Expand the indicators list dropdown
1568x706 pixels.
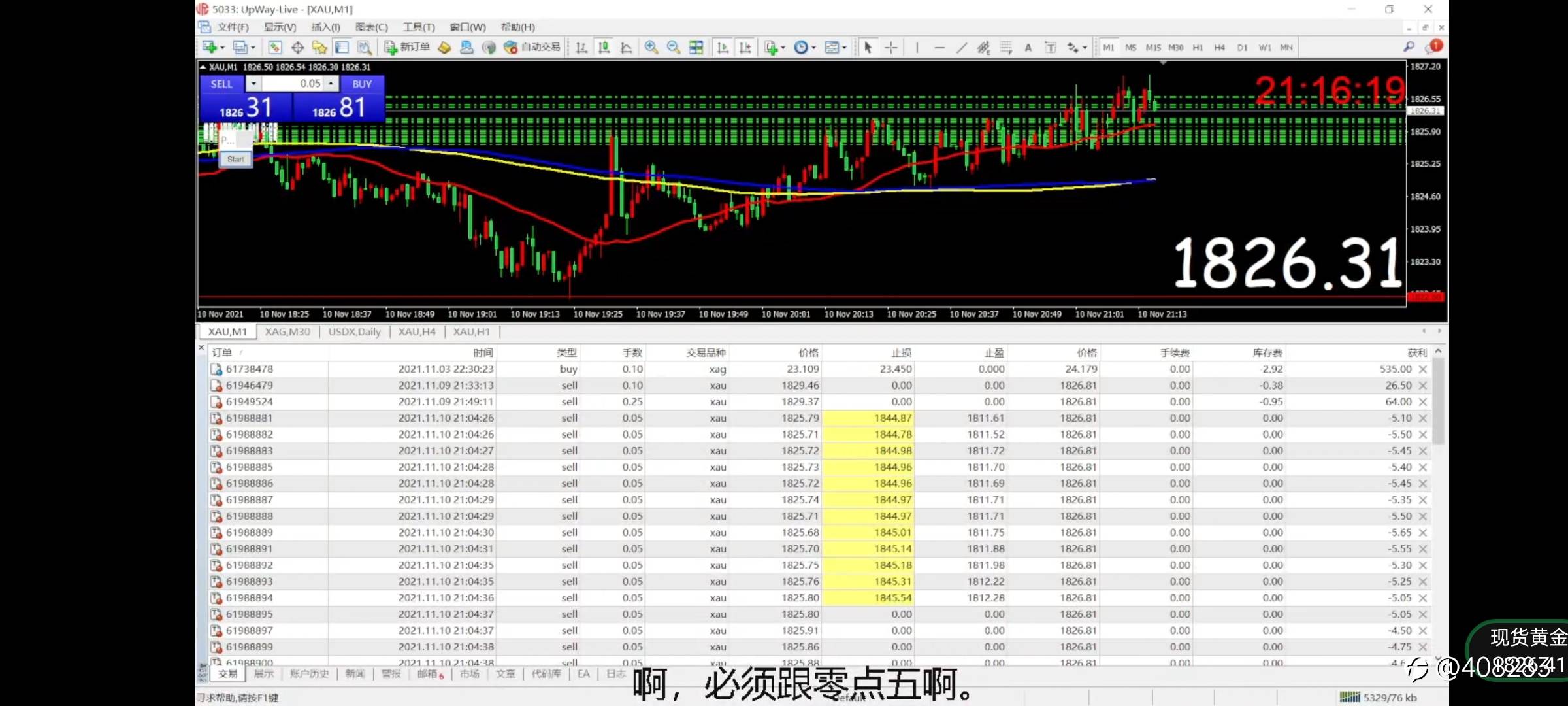[783, 47]
